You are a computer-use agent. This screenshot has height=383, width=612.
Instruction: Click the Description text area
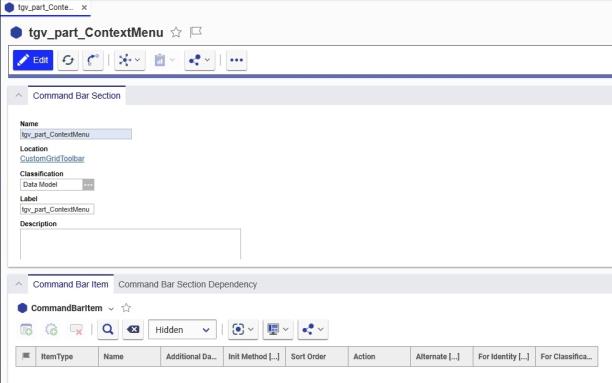(x=130, y=244)
